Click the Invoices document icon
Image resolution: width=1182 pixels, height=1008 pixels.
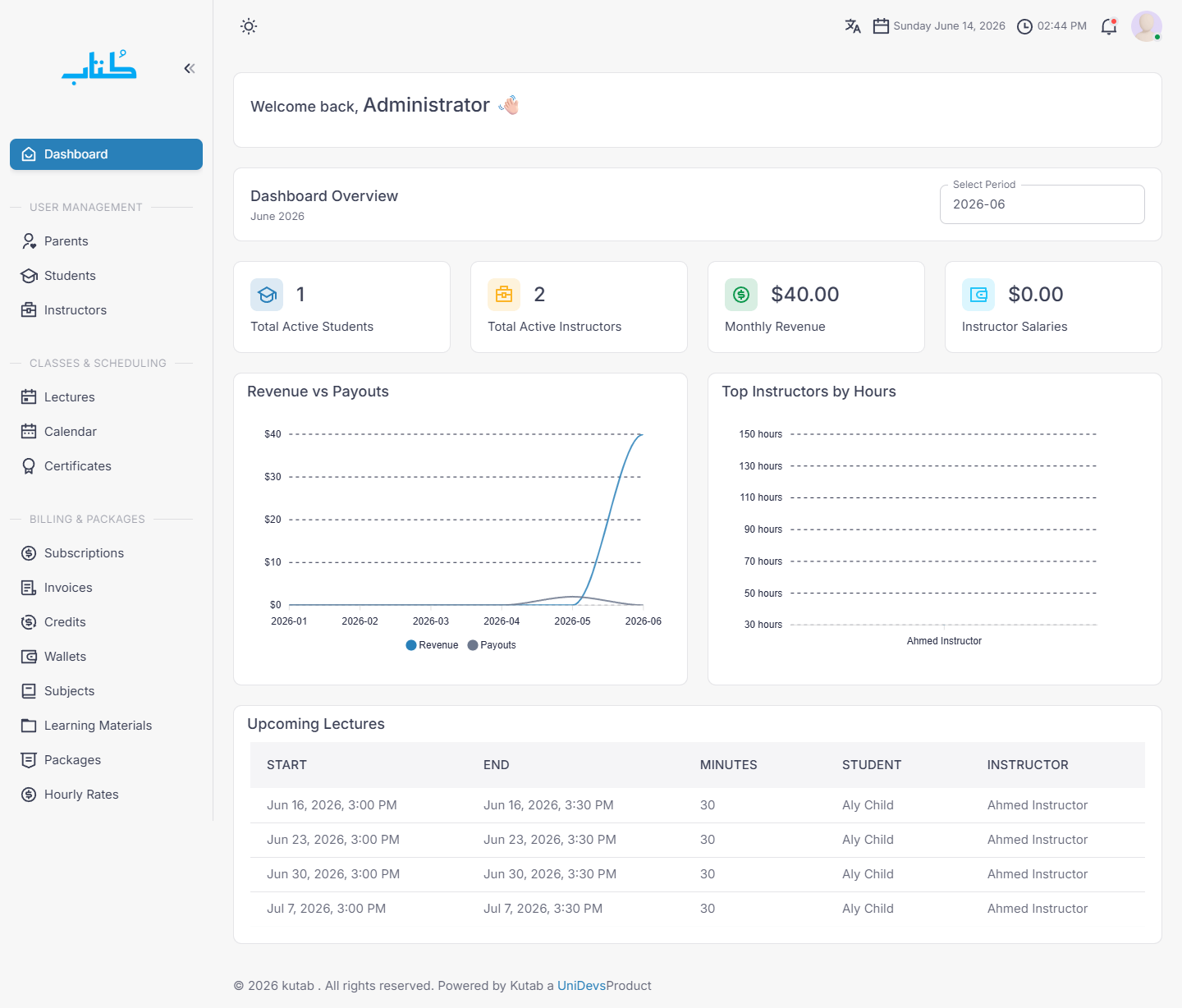29,588
